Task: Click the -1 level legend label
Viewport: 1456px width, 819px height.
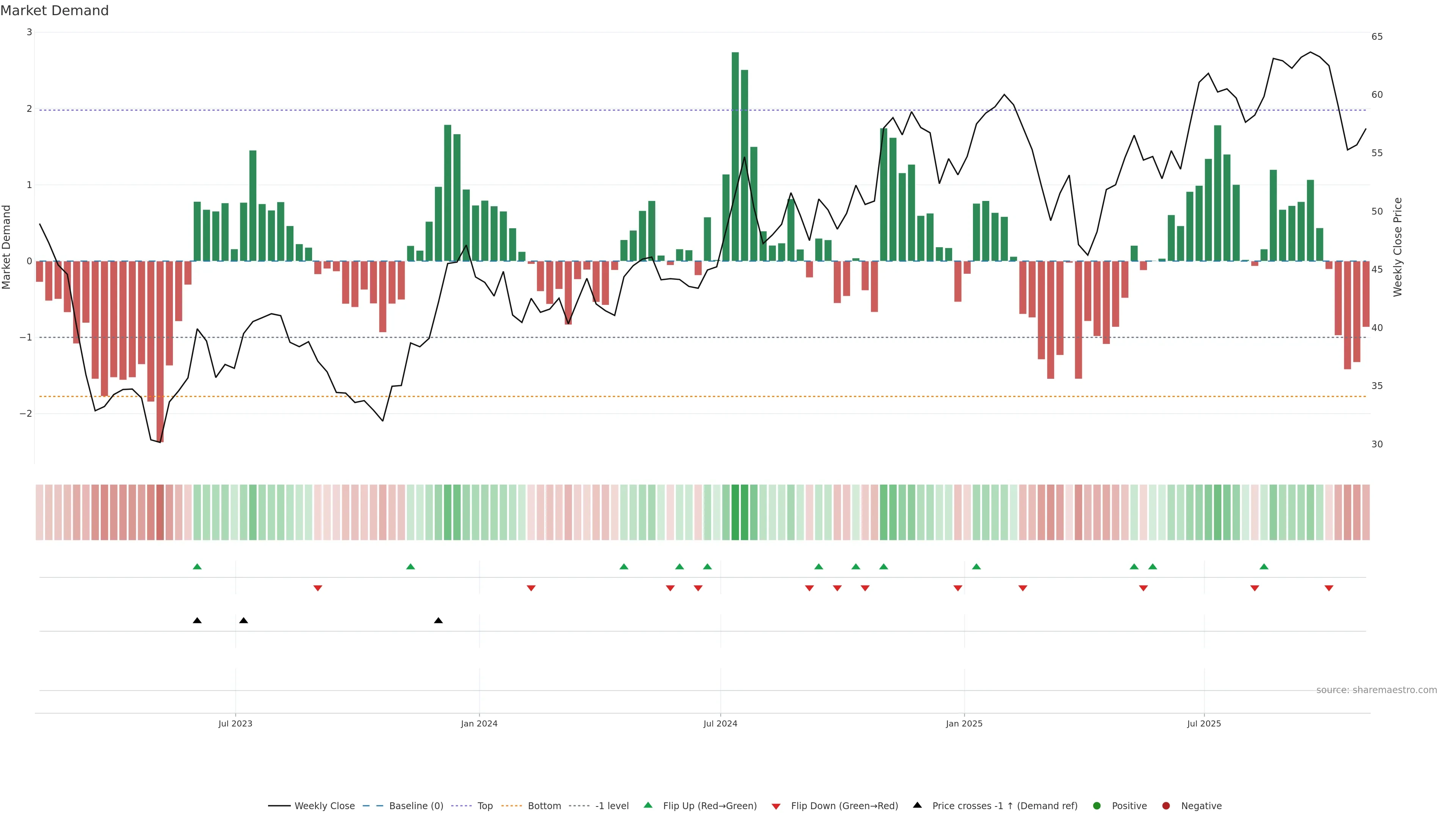Action: (612, 805)
